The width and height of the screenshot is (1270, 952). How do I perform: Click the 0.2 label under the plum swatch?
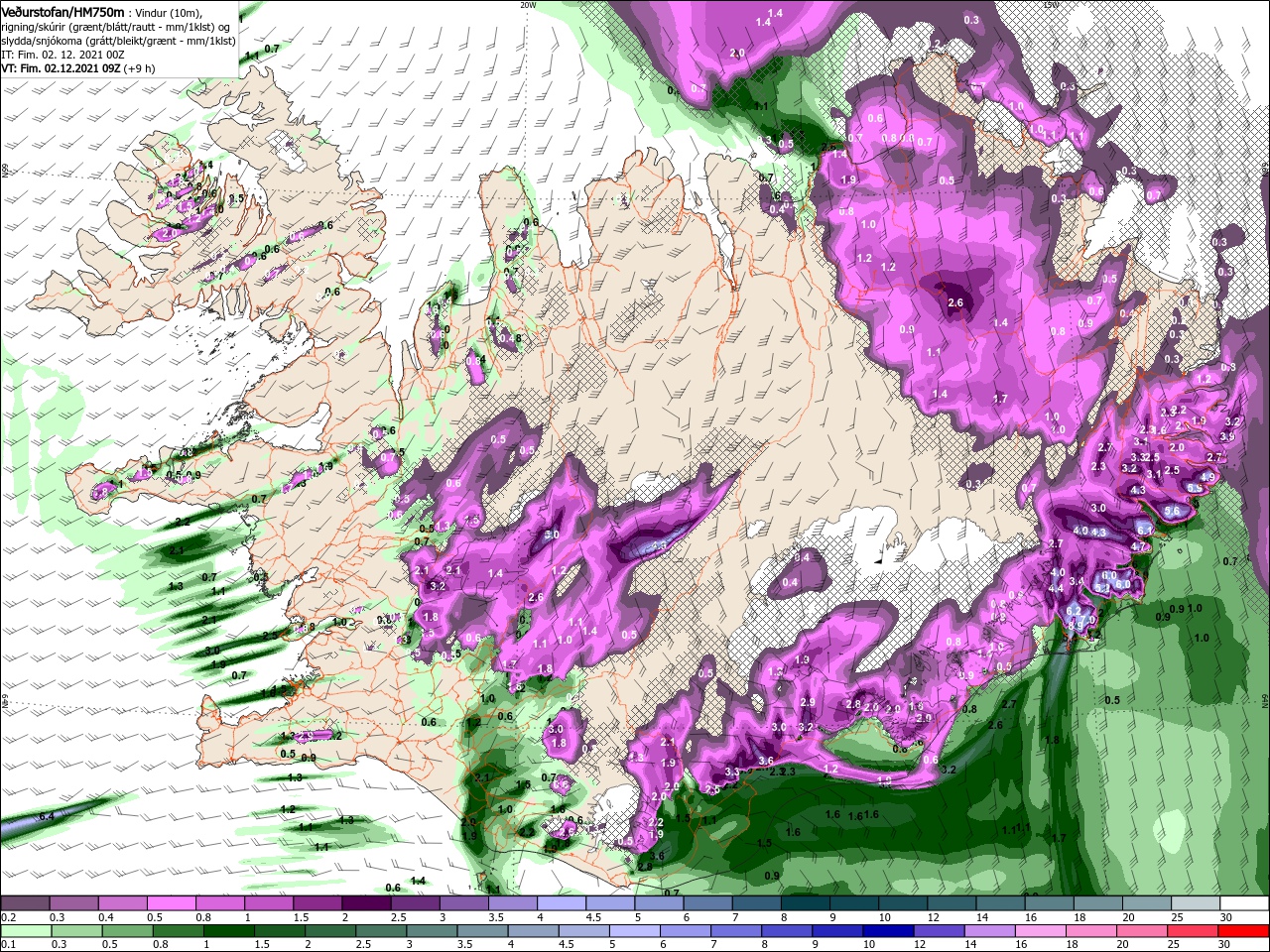click(8, 917)
